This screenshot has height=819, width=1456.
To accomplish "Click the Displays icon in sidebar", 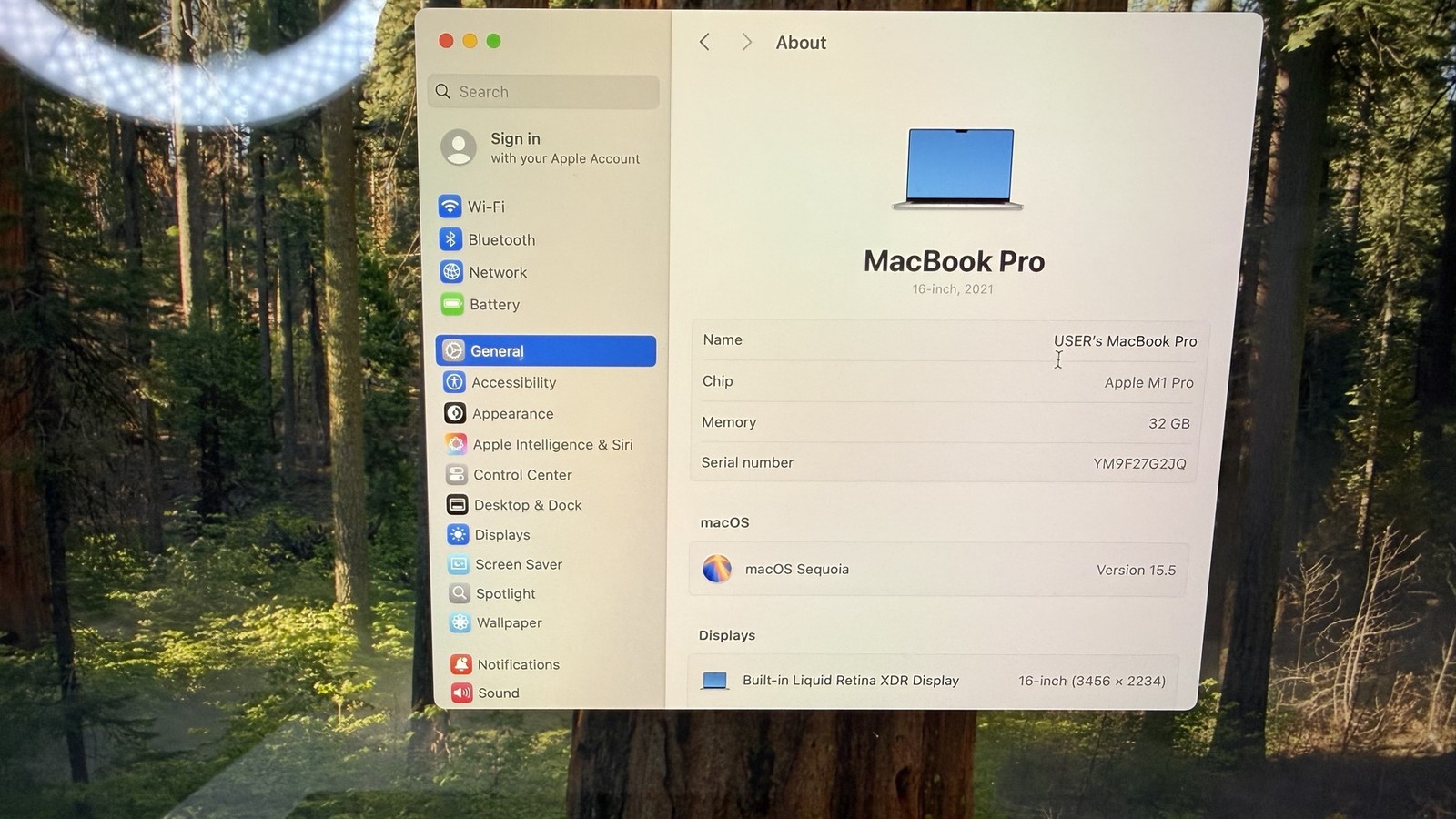I will point(459,534).
